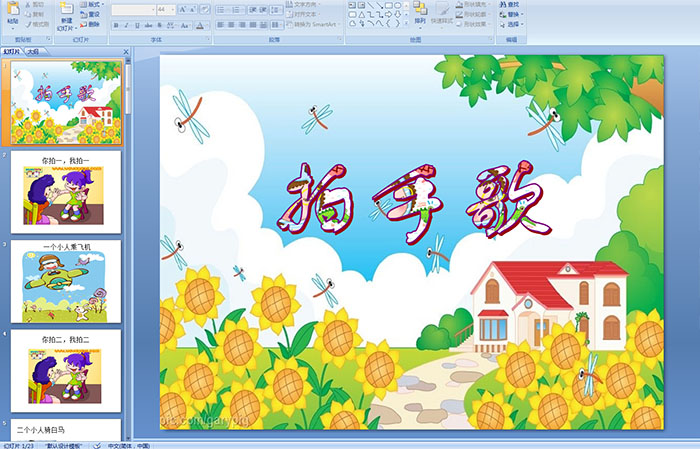Select the Text Box shape
The image size is (700, 449).
pos(352,5)
